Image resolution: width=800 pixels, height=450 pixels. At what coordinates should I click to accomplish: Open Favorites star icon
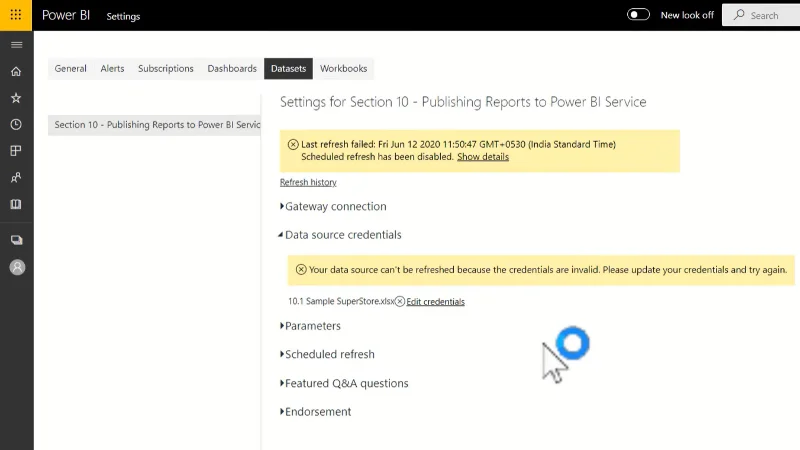pos(16,98)
